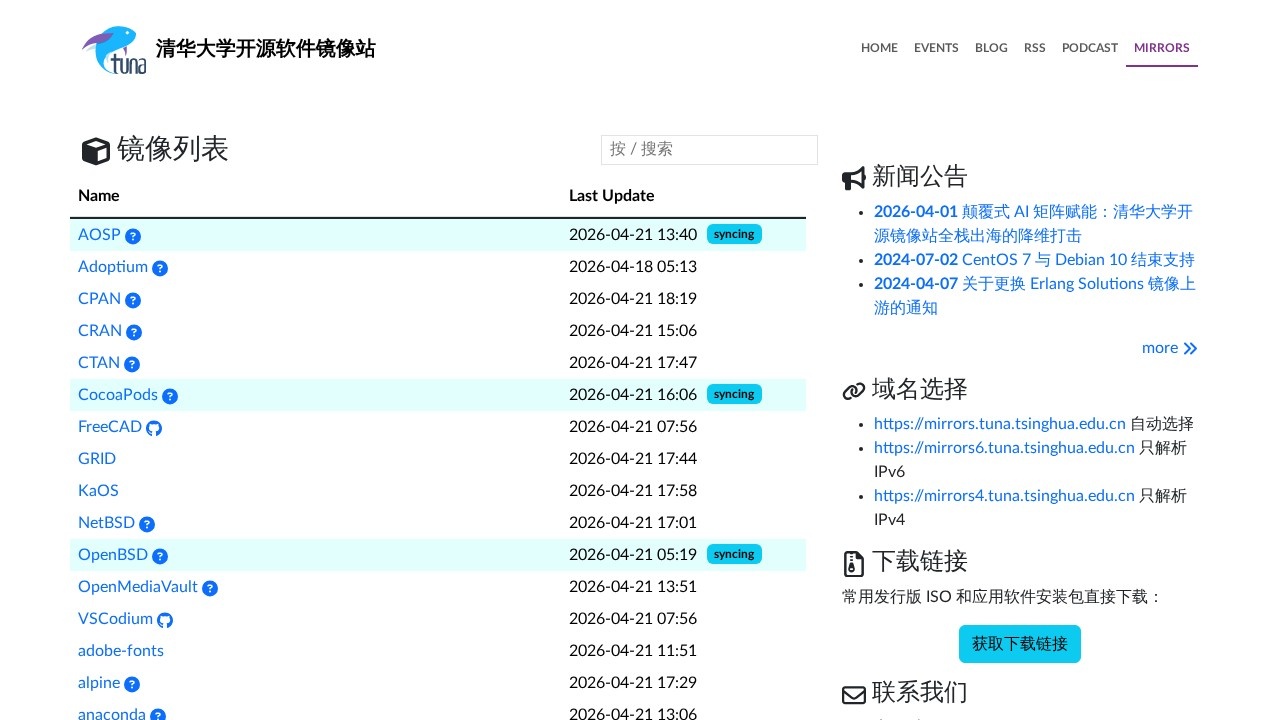Click the help icon beside CocoaPods
Viewport: 1280px width, 720px height.
click(170, 396)
